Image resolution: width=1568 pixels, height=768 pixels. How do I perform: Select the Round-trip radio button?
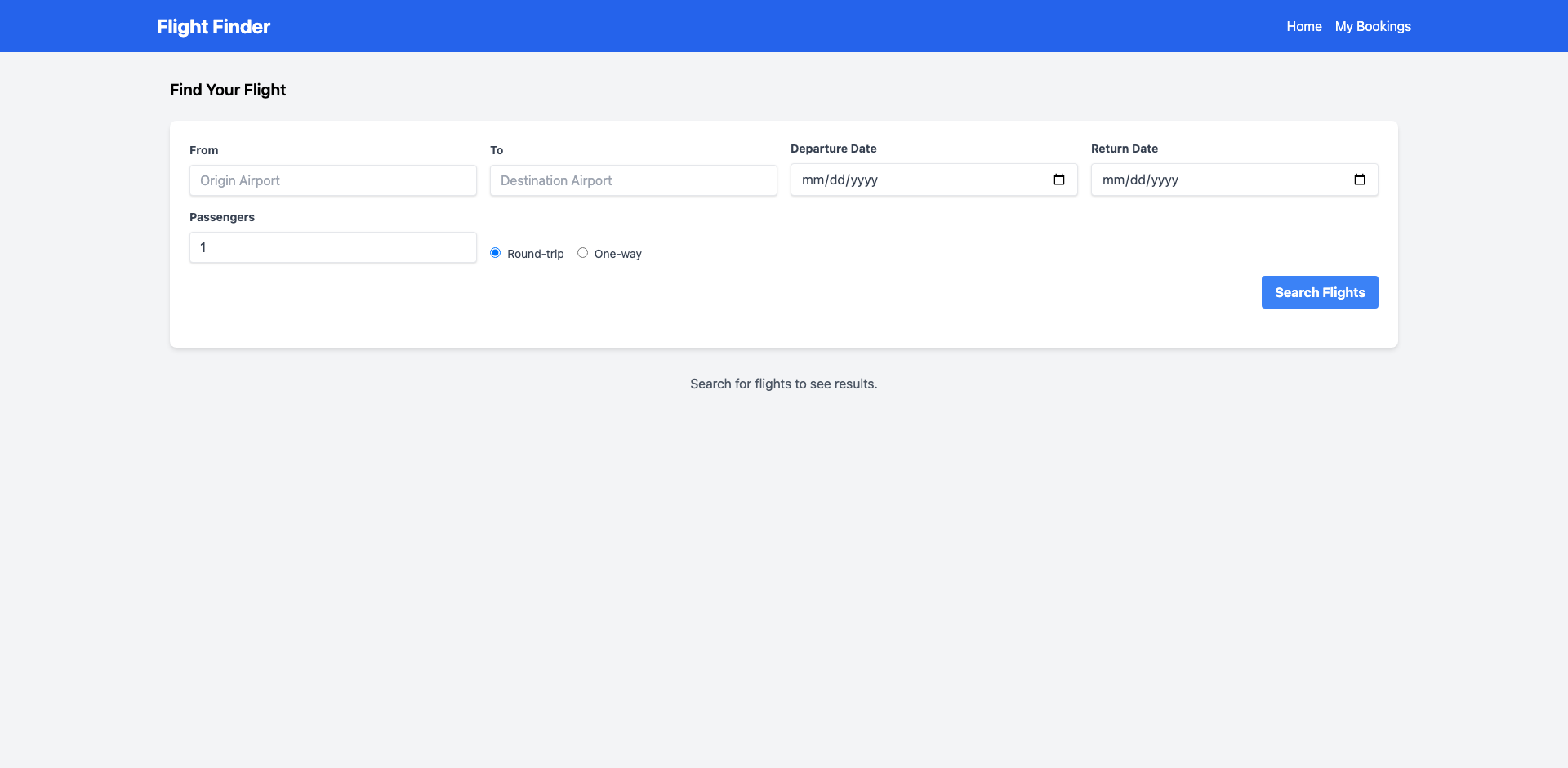495,253
